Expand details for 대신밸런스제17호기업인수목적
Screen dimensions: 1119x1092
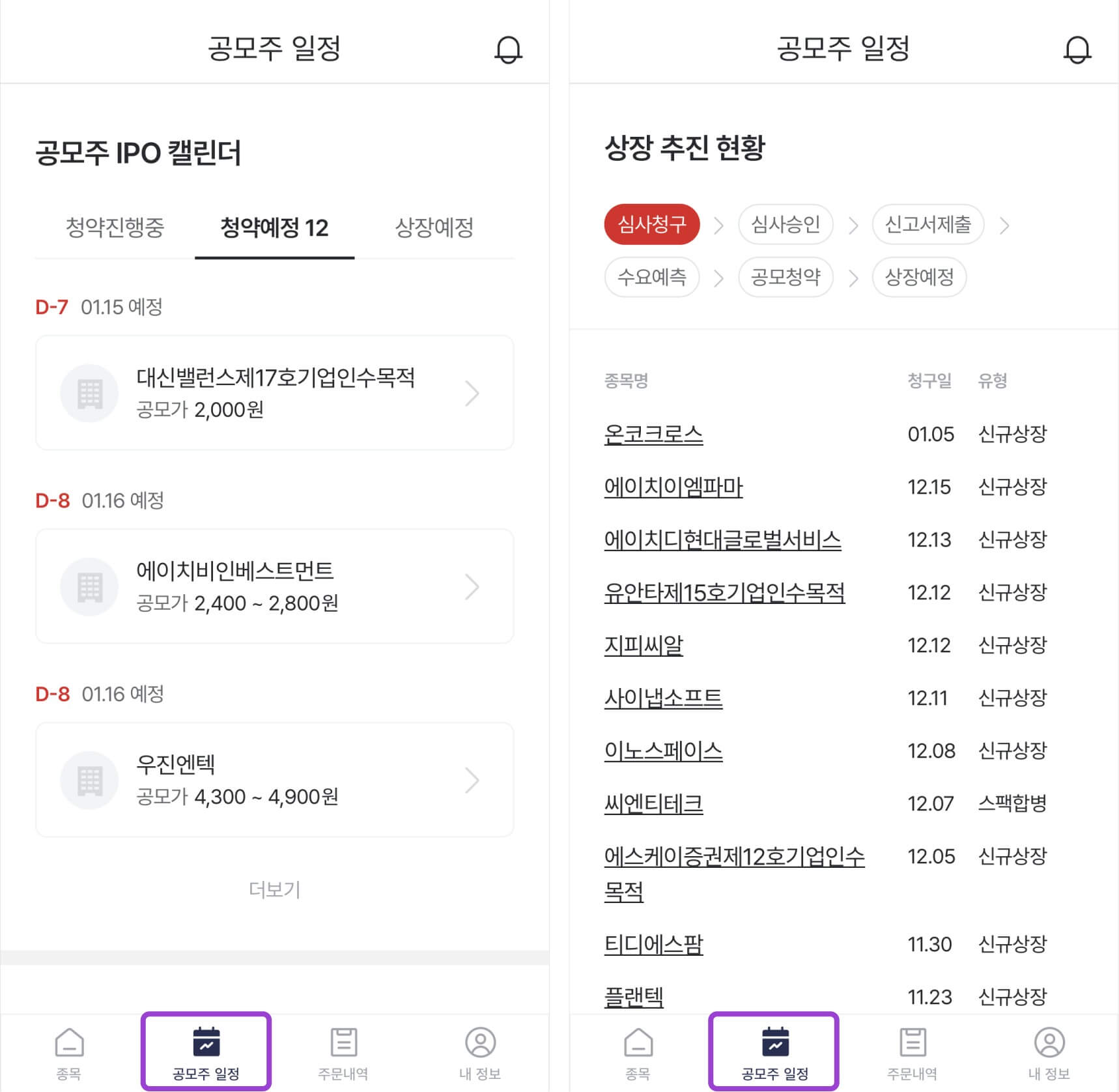point(473,392)
